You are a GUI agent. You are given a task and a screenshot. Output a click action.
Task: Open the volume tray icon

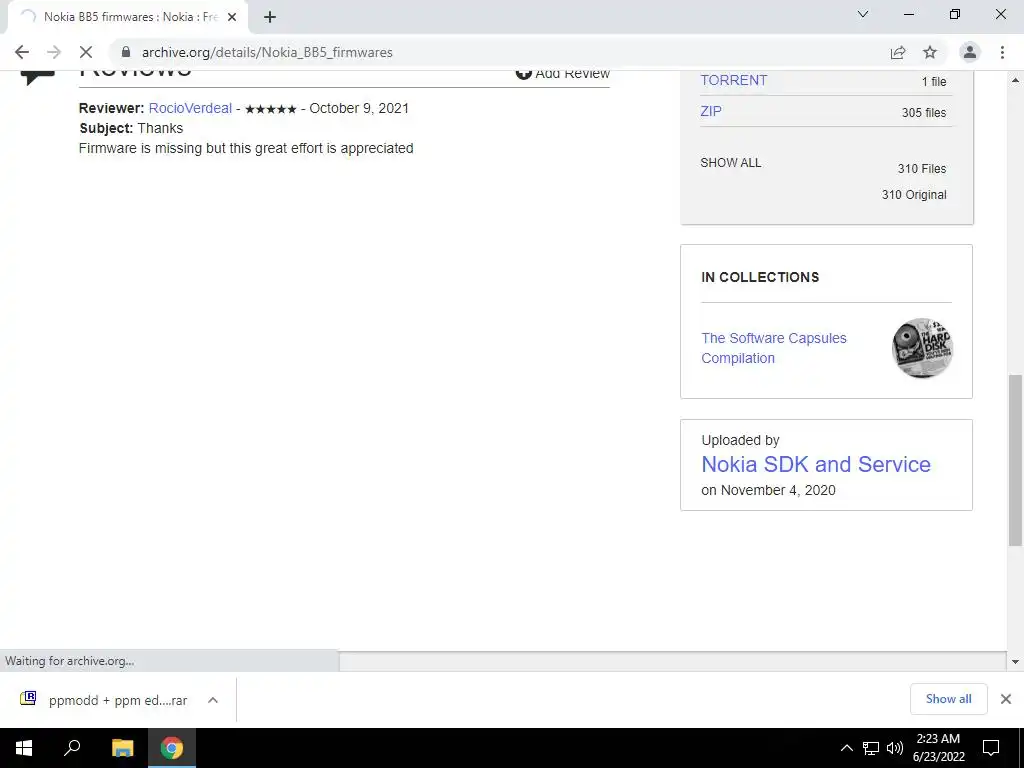pos(895,748)
